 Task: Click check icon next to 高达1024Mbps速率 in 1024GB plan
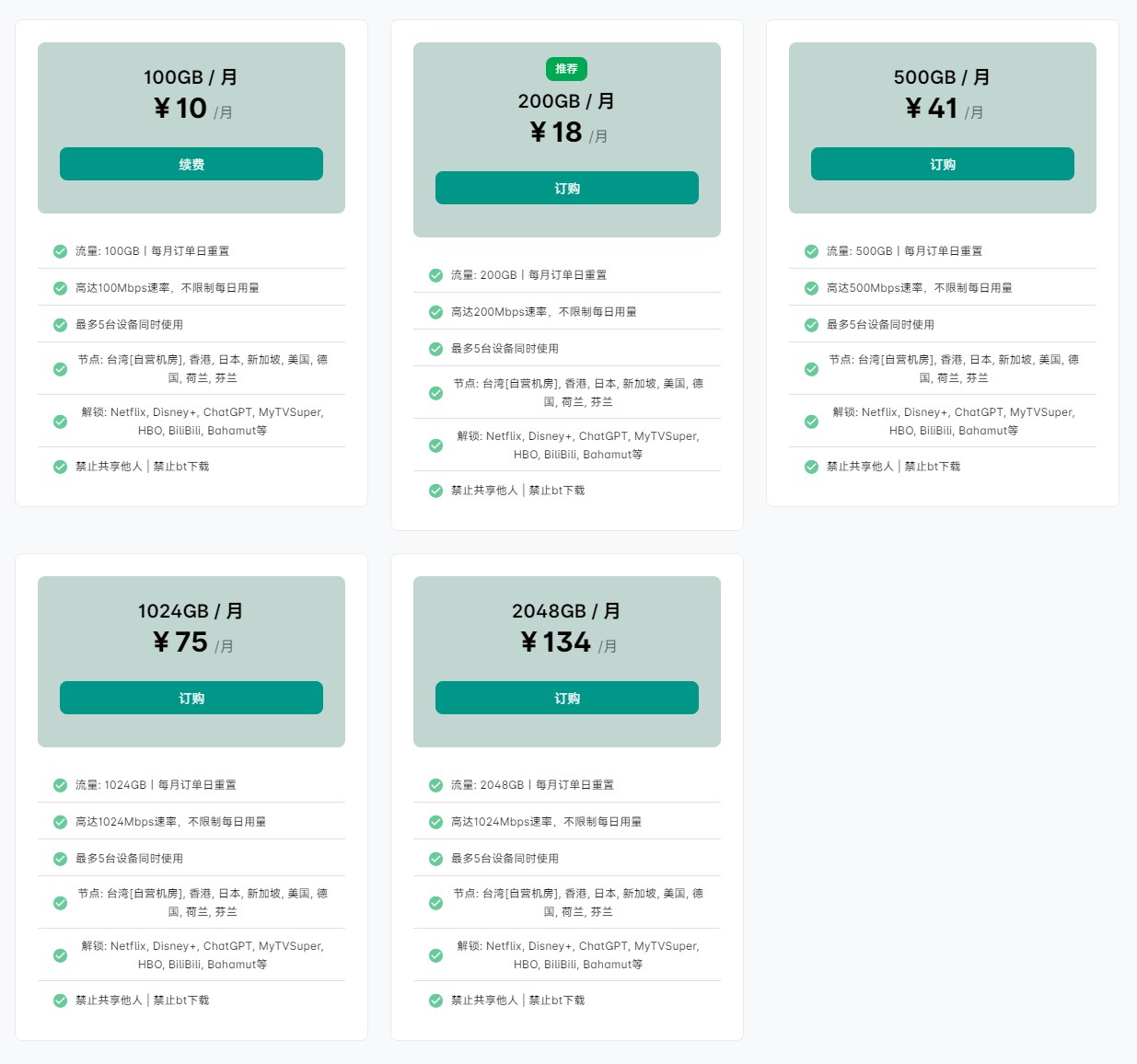pos(60,822)
